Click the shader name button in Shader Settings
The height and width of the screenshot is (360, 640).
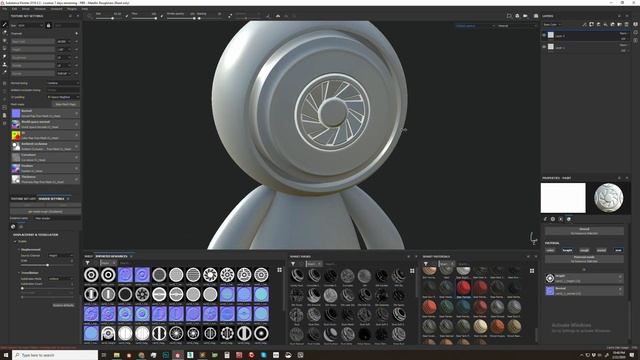pyautogui.click(x=45, y=211)
